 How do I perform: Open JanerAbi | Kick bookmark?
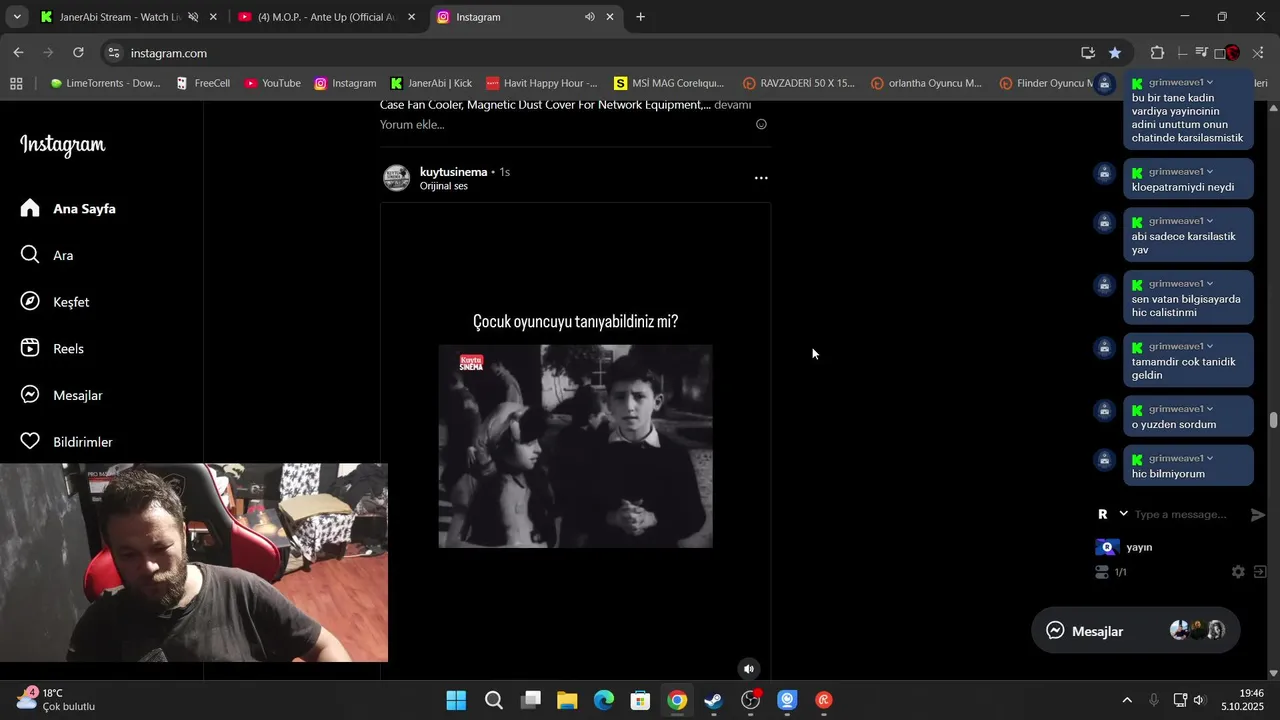[x=431, y=83]
